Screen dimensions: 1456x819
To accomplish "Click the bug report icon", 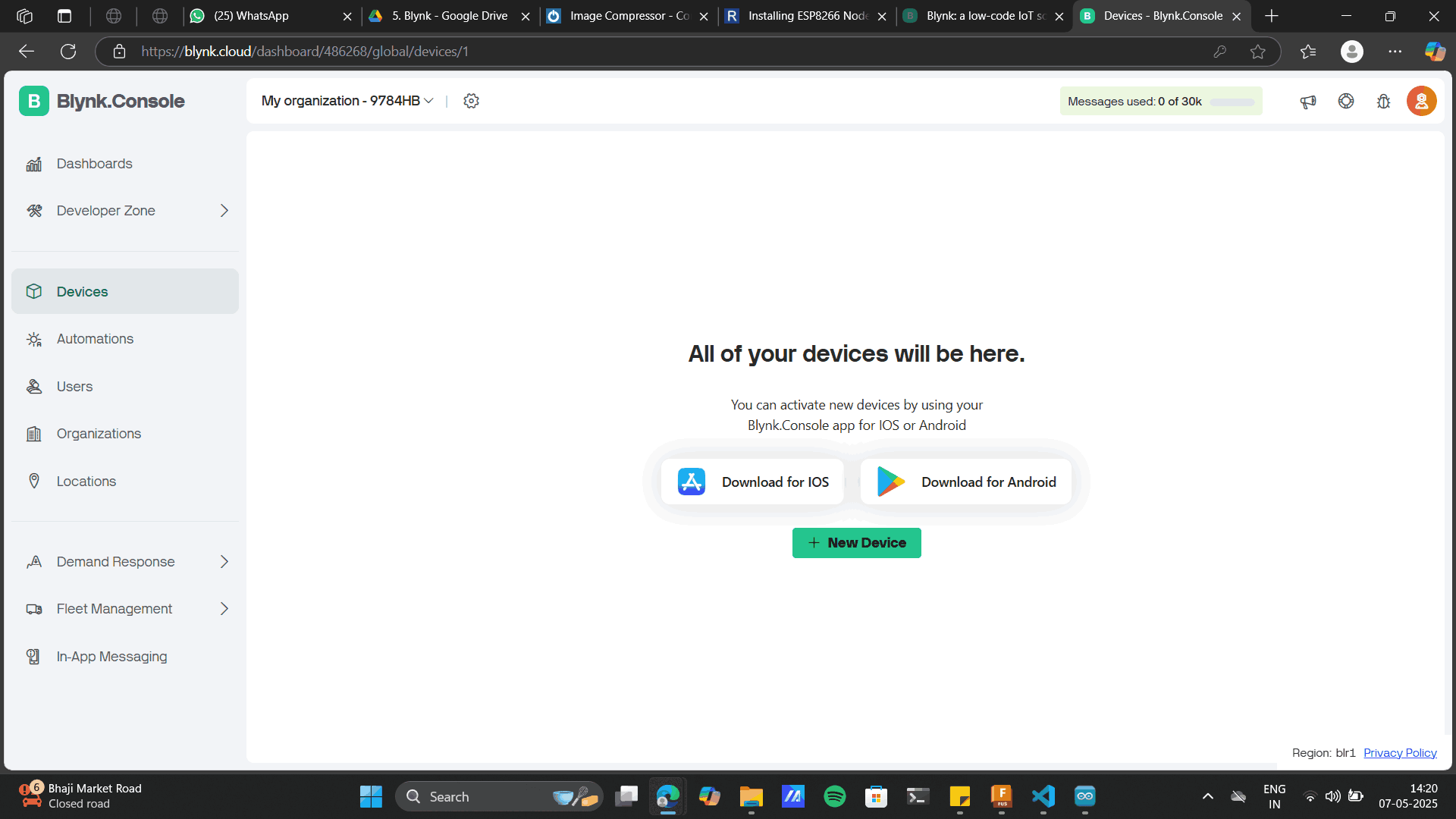I will [x=1384, y=102].
